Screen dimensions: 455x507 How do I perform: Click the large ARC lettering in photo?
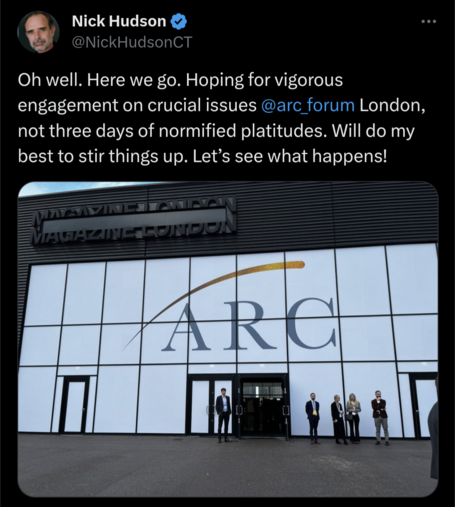[249, 325]
